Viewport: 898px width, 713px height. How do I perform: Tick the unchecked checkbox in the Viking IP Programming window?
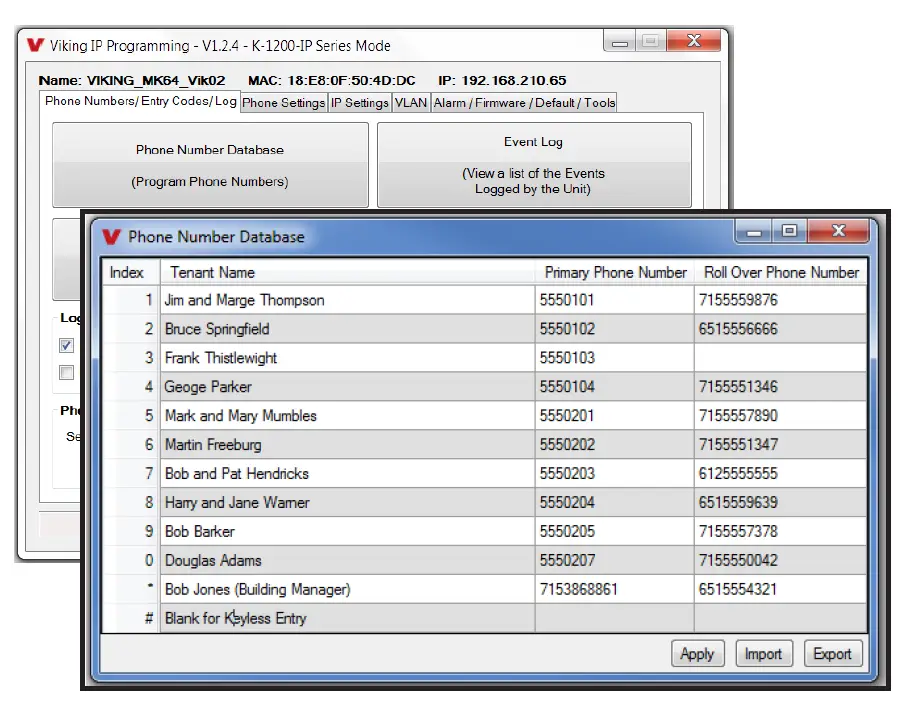(66, 373)
